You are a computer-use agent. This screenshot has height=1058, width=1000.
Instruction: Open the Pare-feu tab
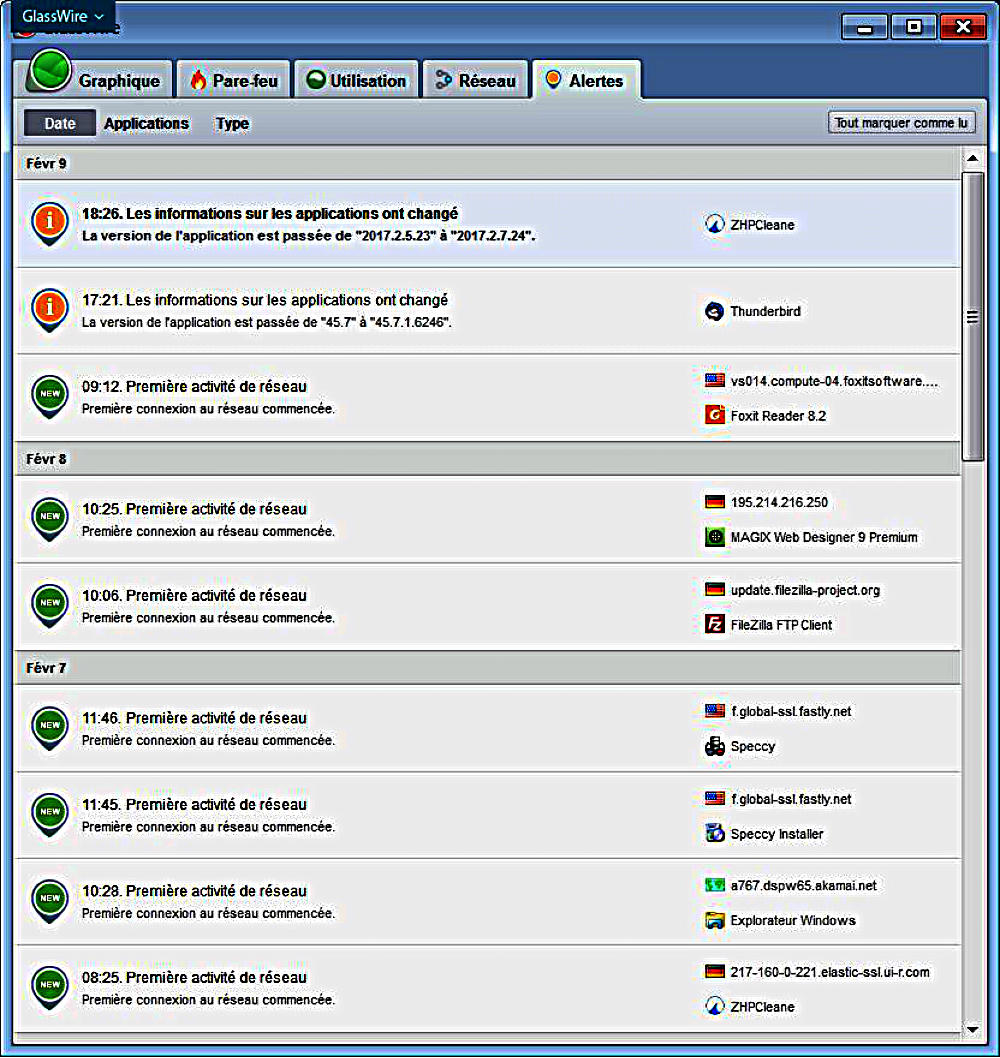(233, 80)
